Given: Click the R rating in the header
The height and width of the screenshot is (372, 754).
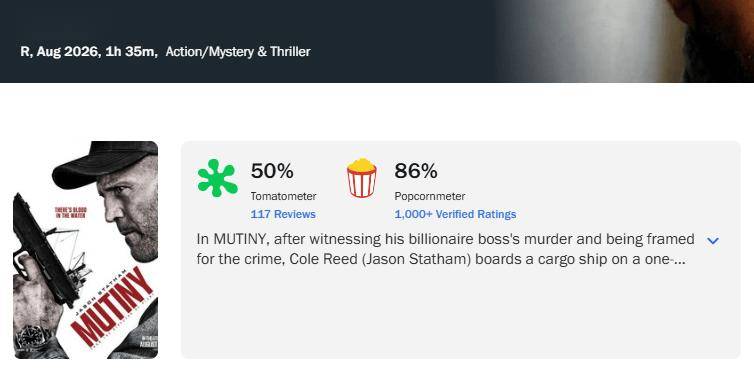Looking at the screenshot, I should [x=25, y=52].
